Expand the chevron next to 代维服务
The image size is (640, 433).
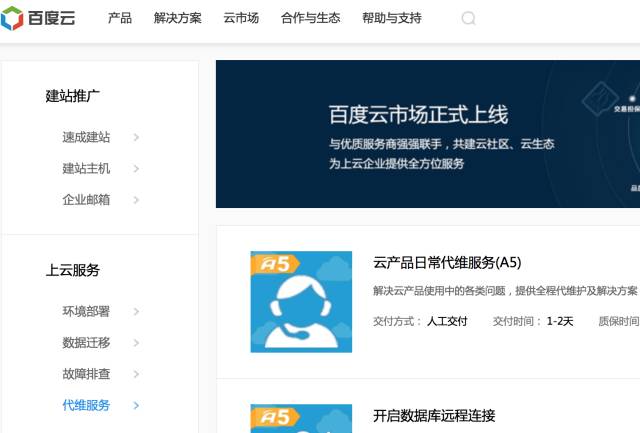point(136,406)
